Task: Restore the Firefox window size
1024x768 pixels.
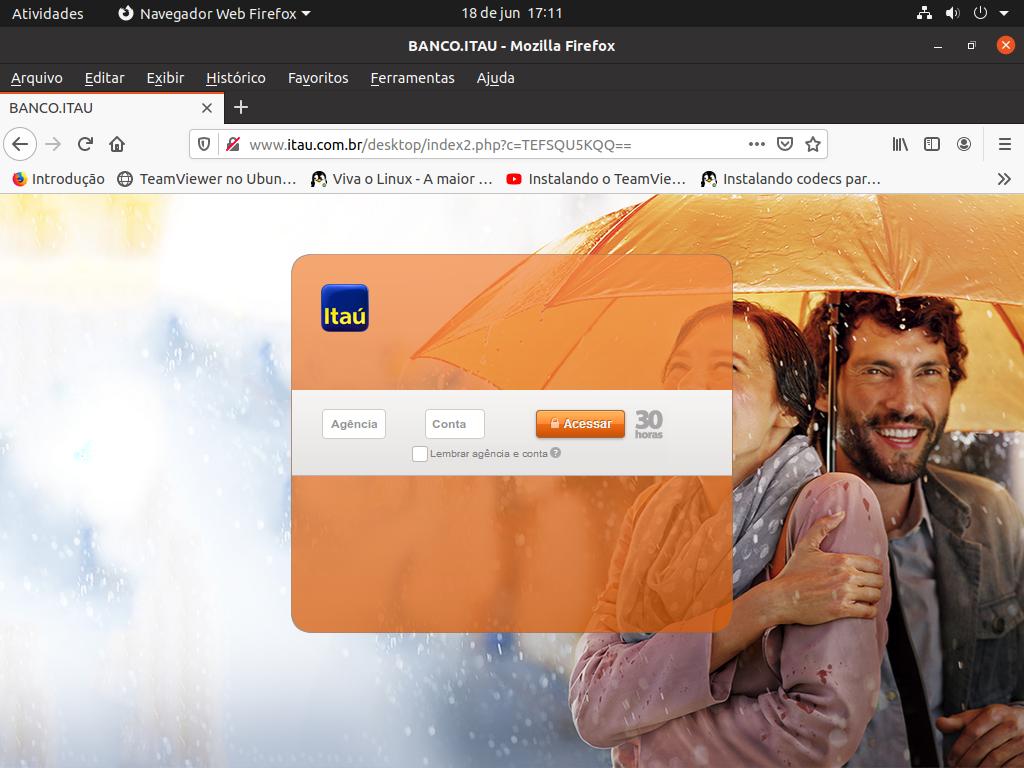Action: 972,46
